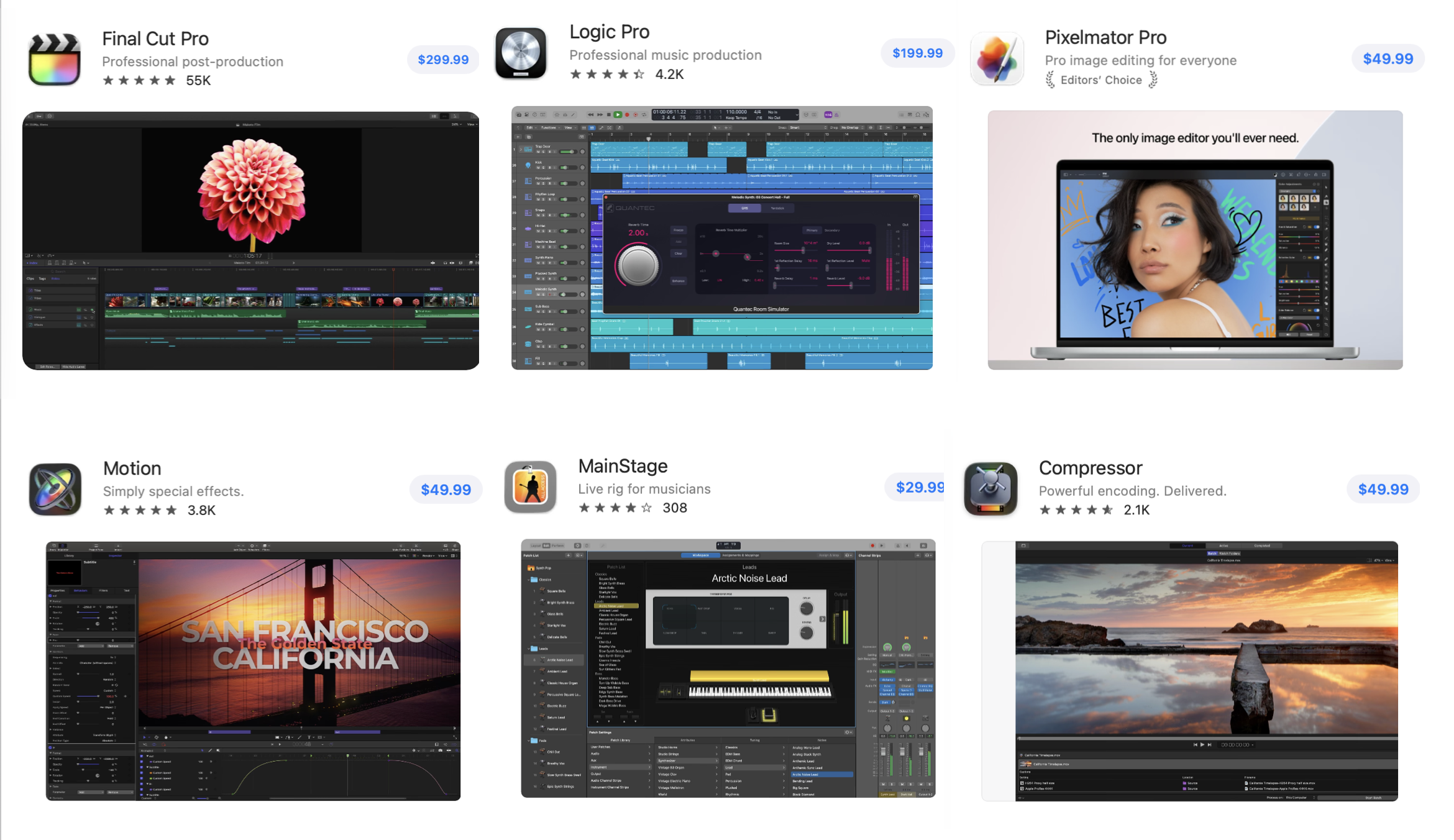Click the Final Cut Pro clapperboard icon
This screenshot has height=840, width=1454.
click(55, 59)
